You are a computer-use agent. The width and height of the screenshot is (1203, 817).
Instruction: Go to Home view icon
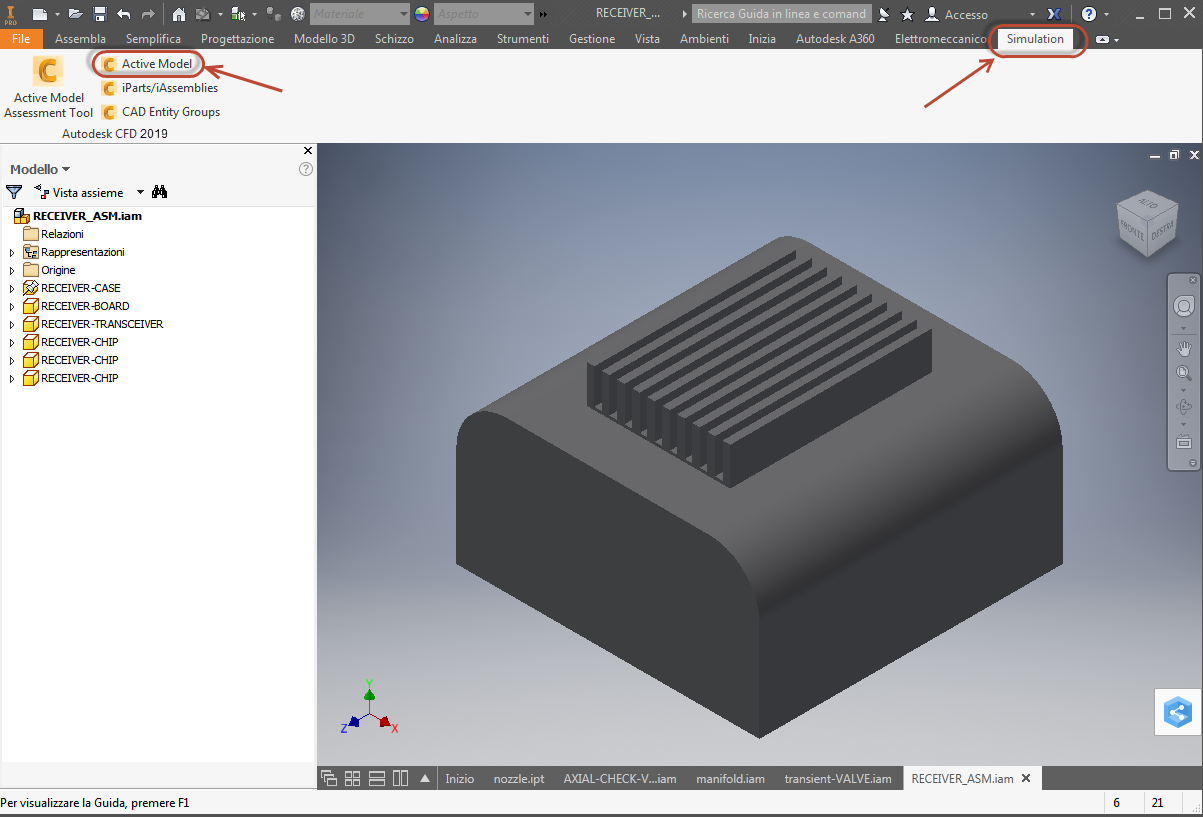(179, 14)
